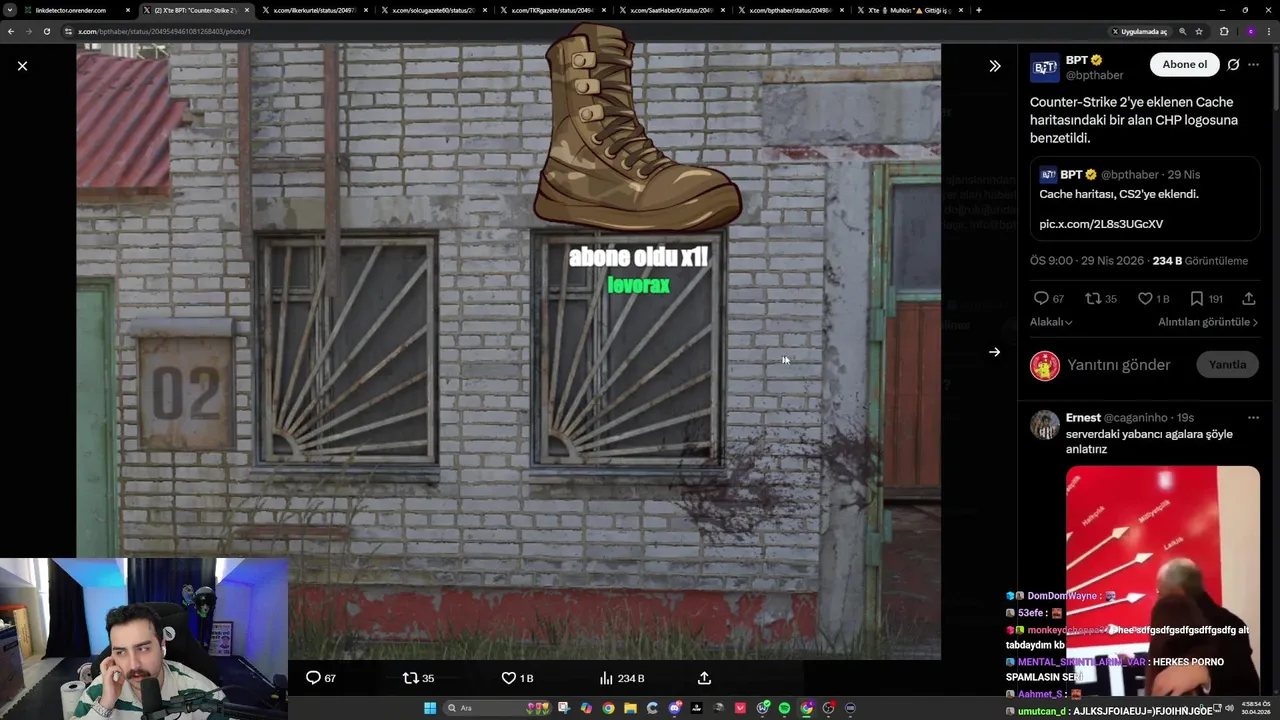
Task: Open the @bptharber handle link
Action: pyautogui.click(x=1094, y=75)
